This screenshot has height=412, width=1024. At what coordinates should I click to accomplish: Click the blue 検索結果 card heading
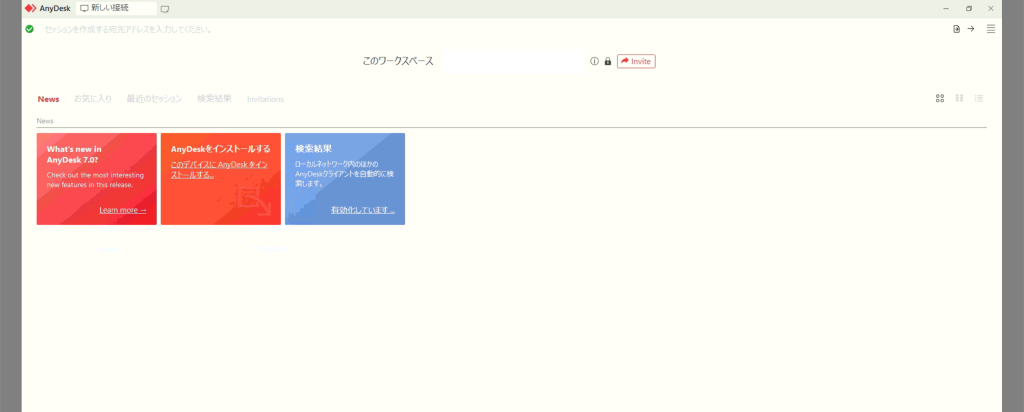(313, 149)
